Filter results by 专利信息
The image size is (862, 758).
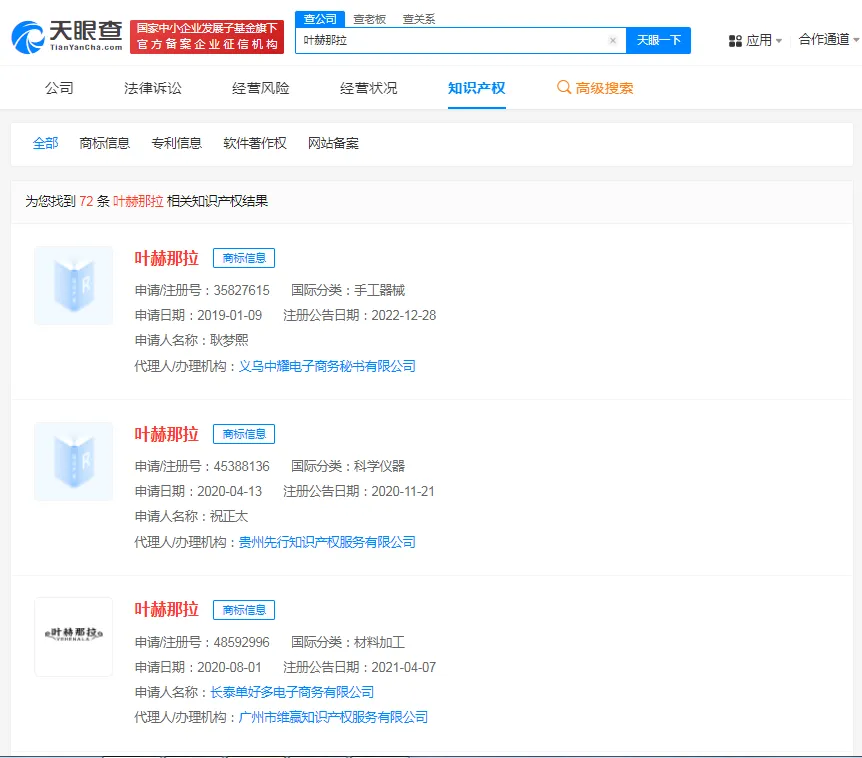(177, 143)
